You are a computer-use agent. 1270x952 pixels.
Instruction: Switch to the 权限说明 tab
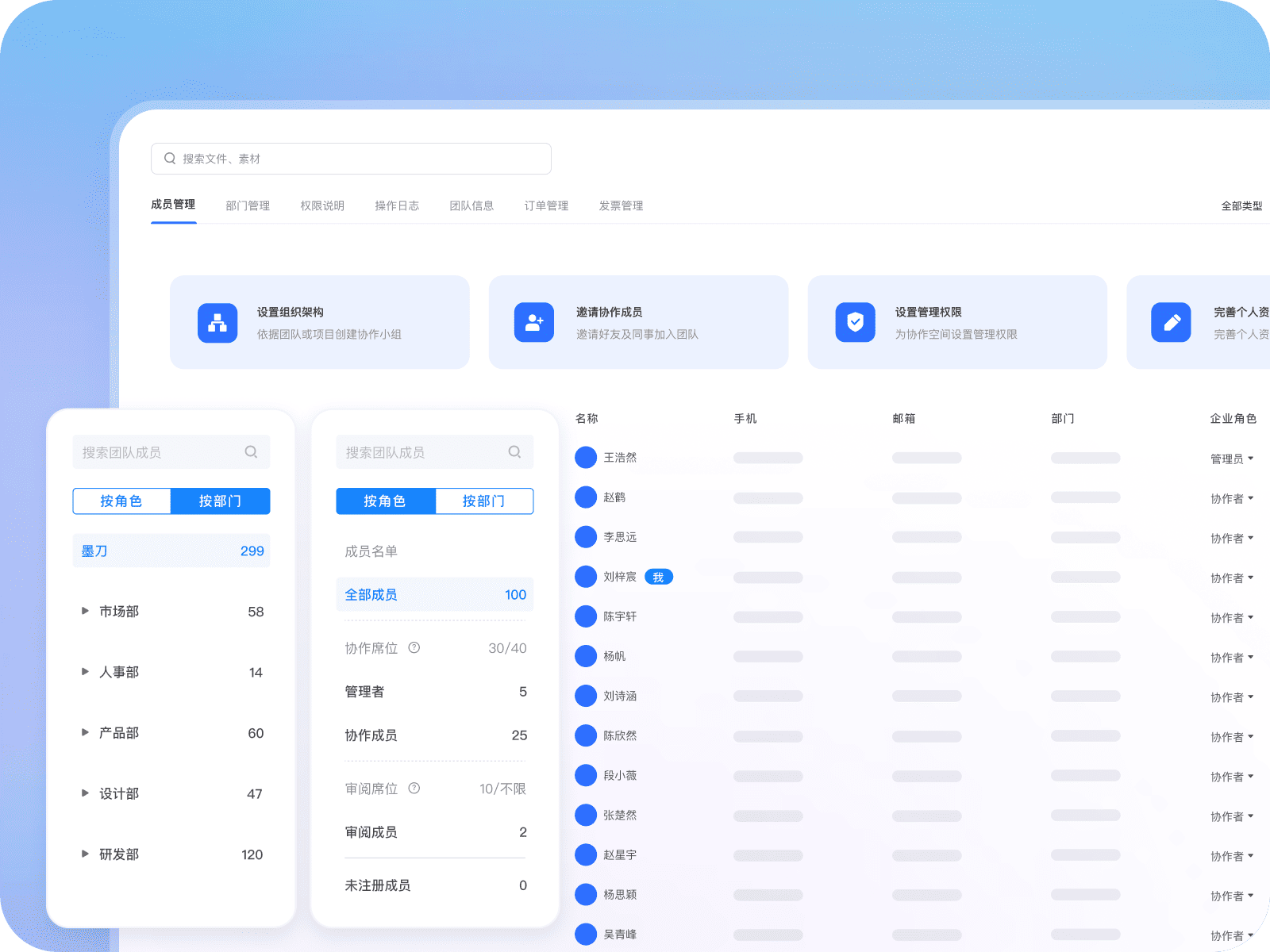coord(322,206)
